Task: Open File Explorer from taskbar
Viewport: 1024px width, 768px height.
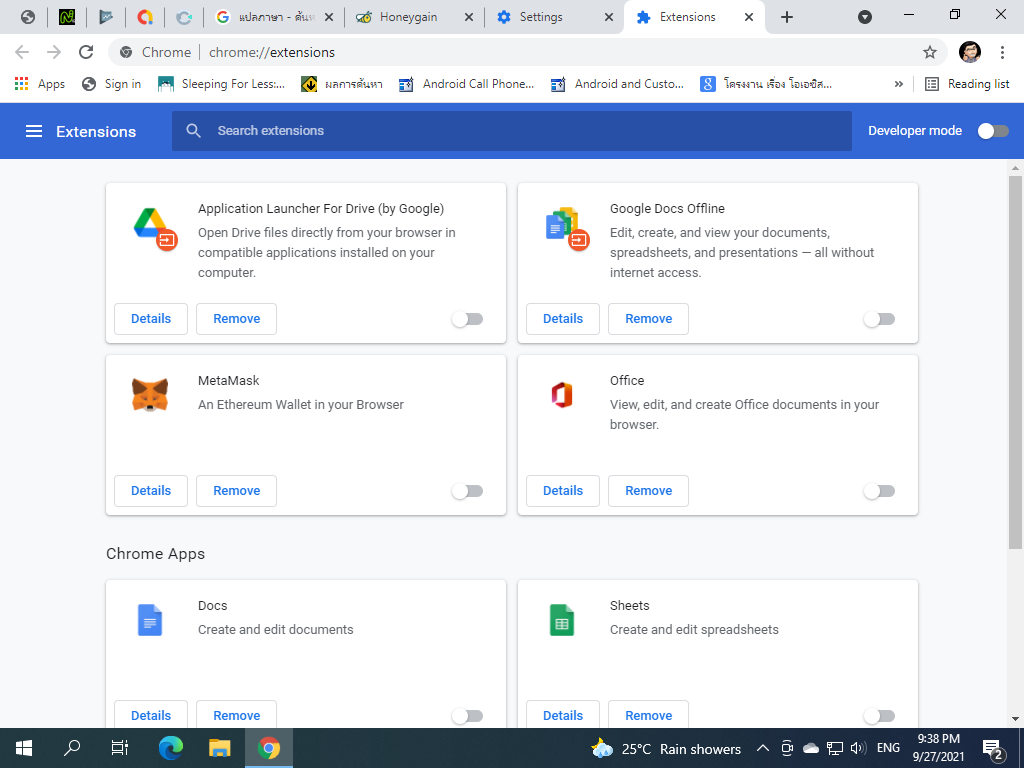Action: point(219,748)
